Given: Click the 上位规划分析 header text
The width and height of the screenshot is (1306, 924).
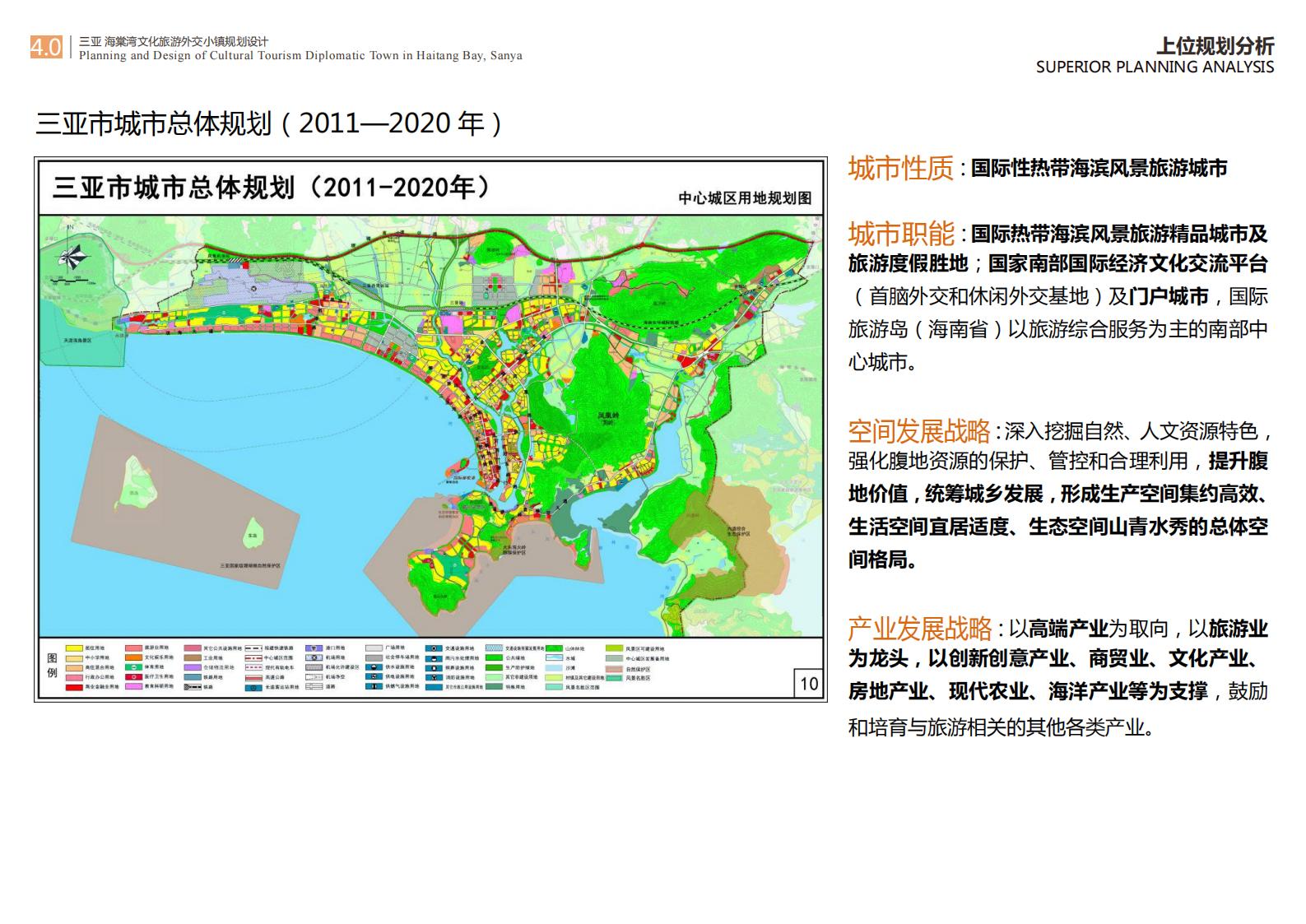Looking at the screenshot, I should [x=1215, y=46].
